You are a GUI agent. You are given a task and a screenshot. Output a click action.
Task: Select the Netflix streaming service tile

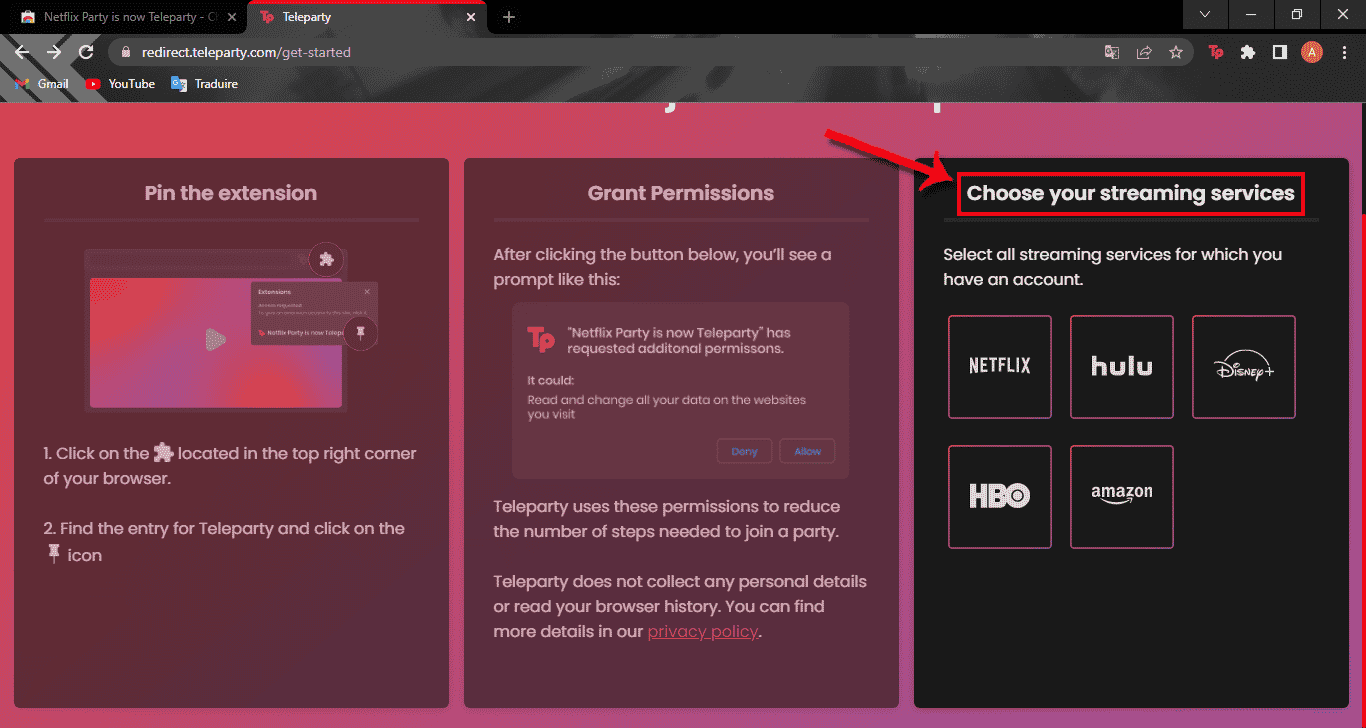coord(1000,366)
